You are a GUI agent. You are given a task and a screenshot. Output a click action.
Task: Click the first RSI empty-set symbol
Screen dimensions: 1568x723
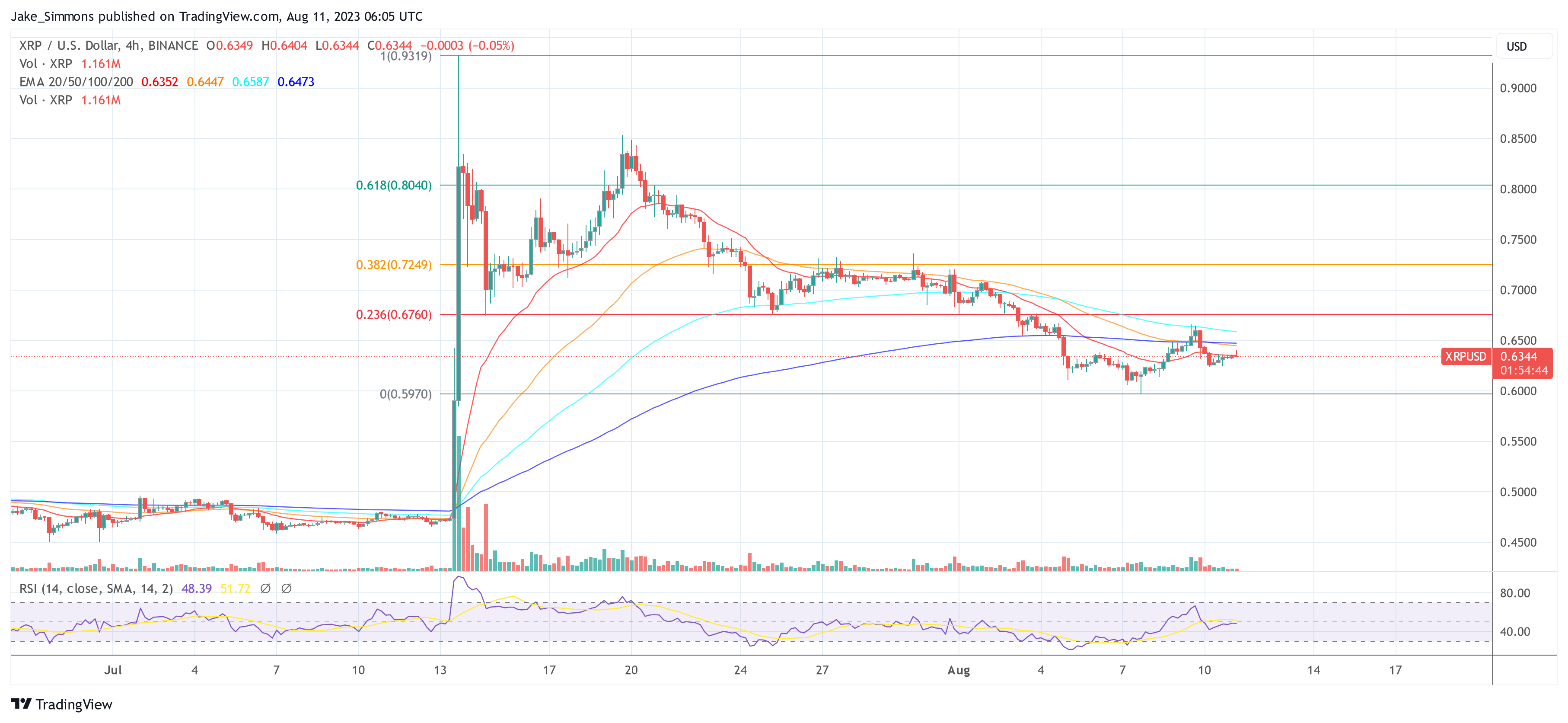pyautogui.click(x=265, y=589)
